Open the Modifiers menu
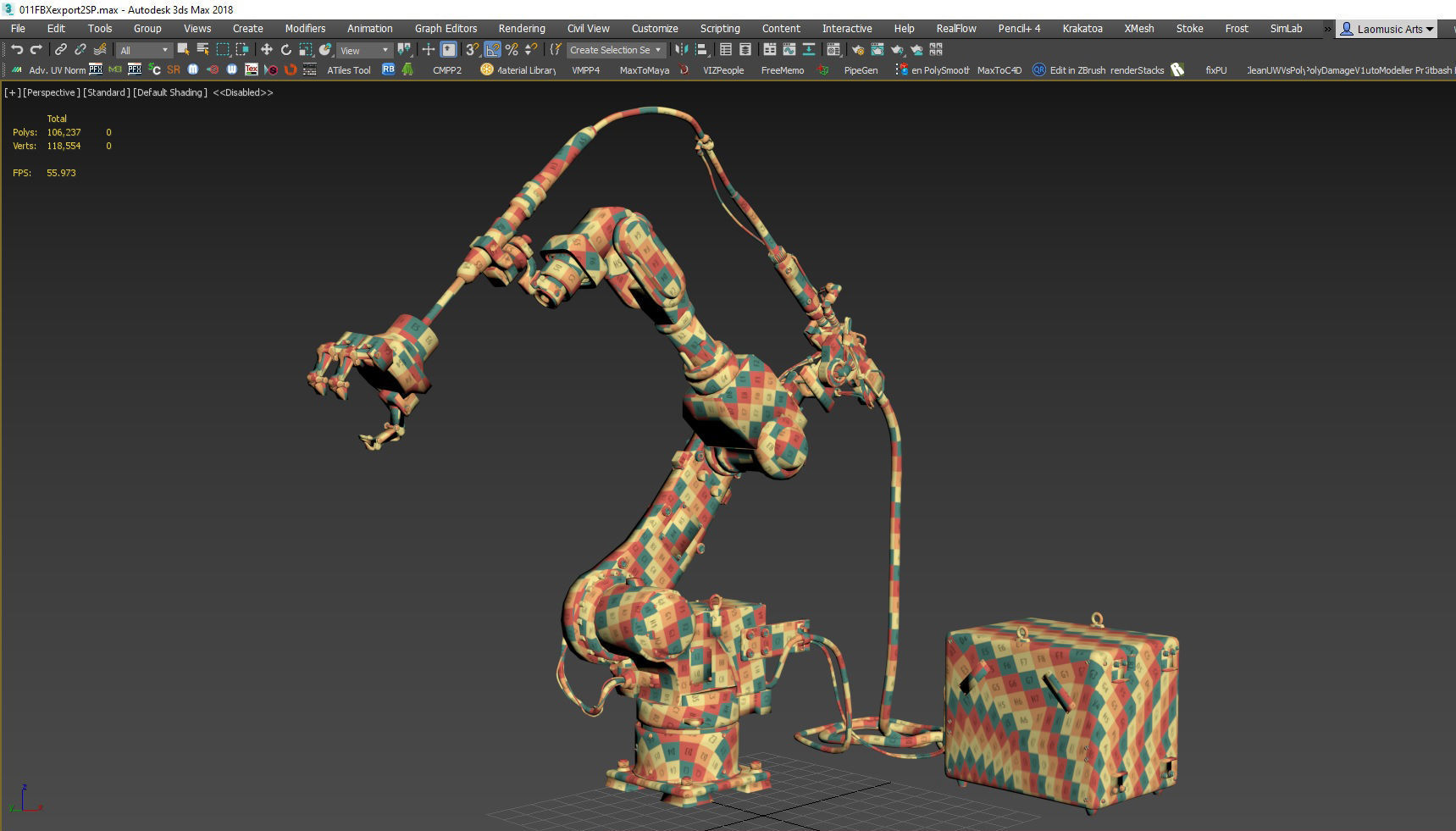 click(305, 28)
